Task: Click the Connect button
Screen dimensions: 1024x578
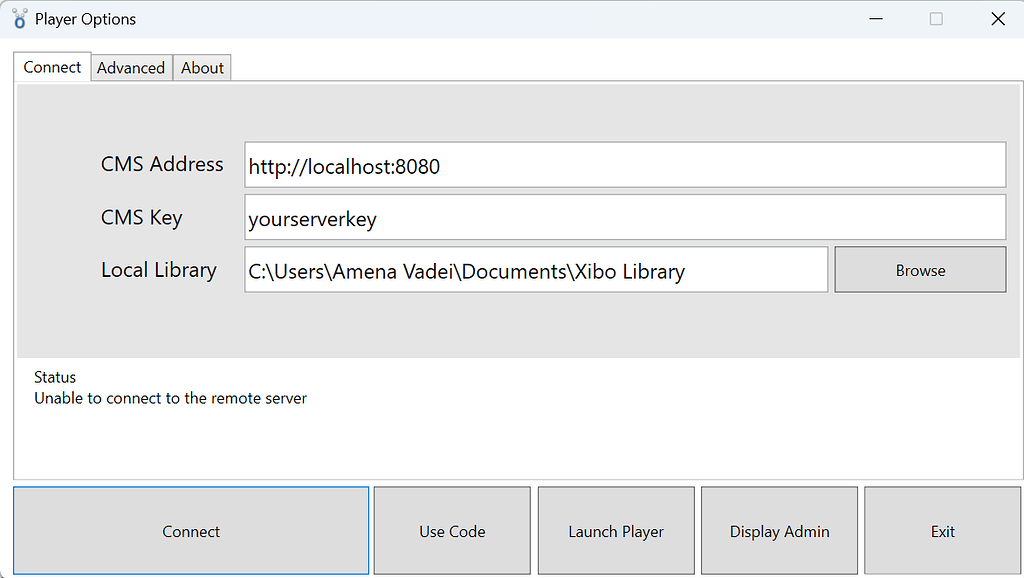Action: pos(190,530)
